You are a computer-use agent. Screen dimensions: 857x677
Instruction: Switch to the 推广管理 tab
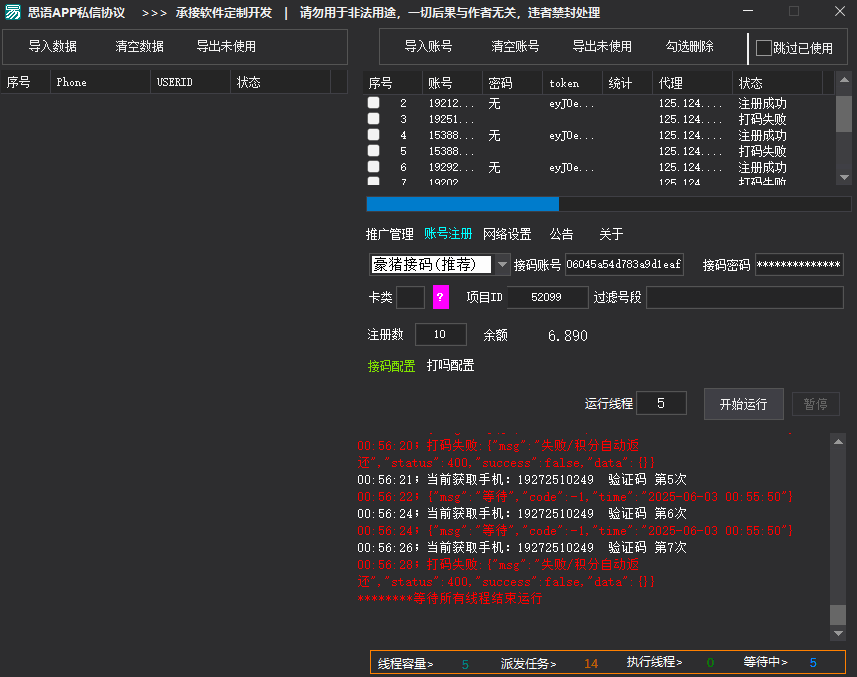point(391,233)
